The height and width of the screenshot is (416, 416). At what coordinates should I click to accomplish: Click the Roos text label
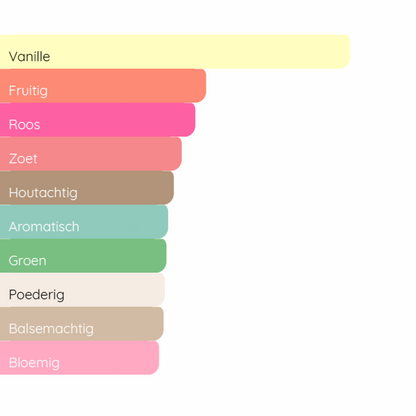click(24, 125)
